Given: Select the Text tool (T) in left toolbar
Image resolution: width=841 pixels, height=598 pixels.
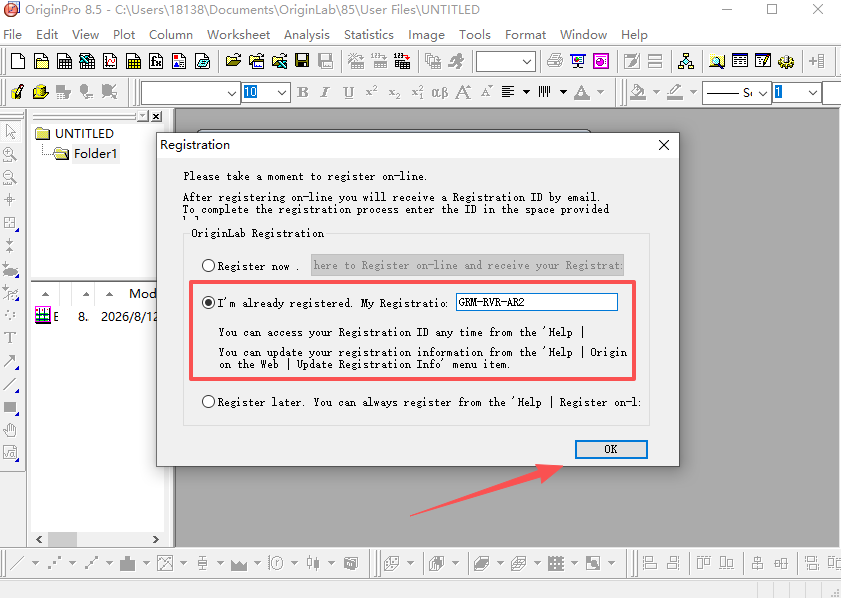Looking at the screenshot, I should click(x=10, y=338).
